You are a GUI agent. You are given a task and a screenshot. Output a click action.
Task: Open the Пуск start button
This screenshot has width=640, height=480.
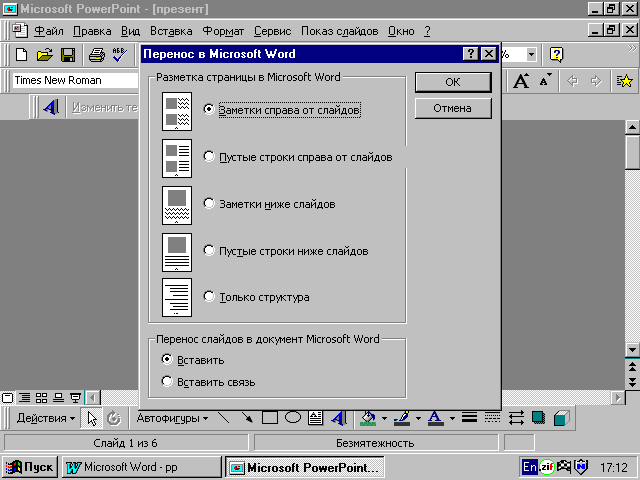click(30, 467)
